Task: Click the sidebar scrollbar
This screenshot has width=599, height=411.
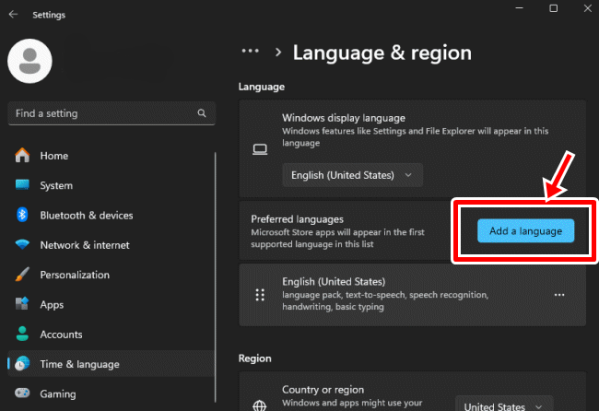Action: [215, 277]
